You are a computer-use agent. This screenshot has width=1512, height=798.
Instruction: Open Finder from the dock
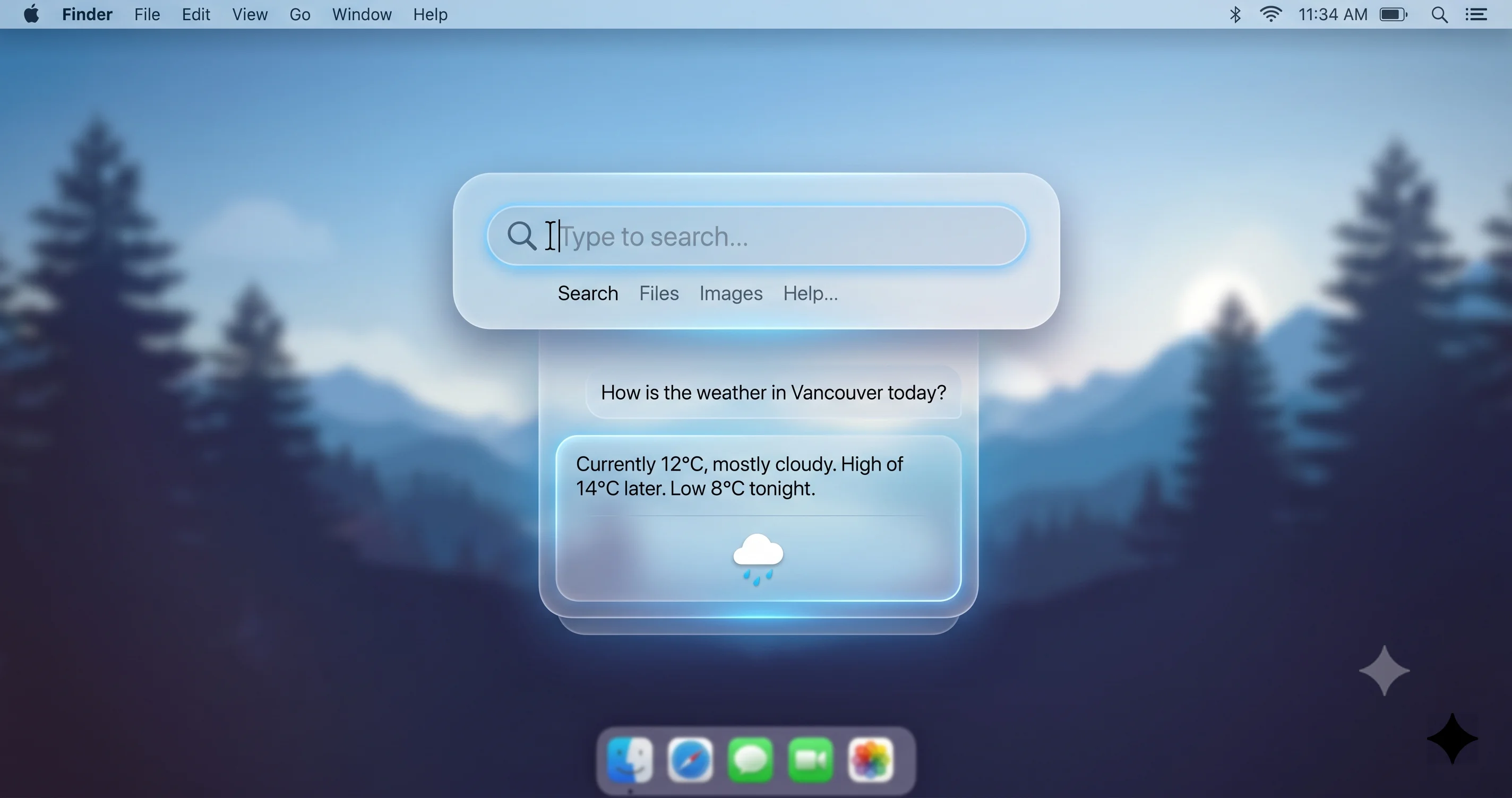tap(630, 760)
